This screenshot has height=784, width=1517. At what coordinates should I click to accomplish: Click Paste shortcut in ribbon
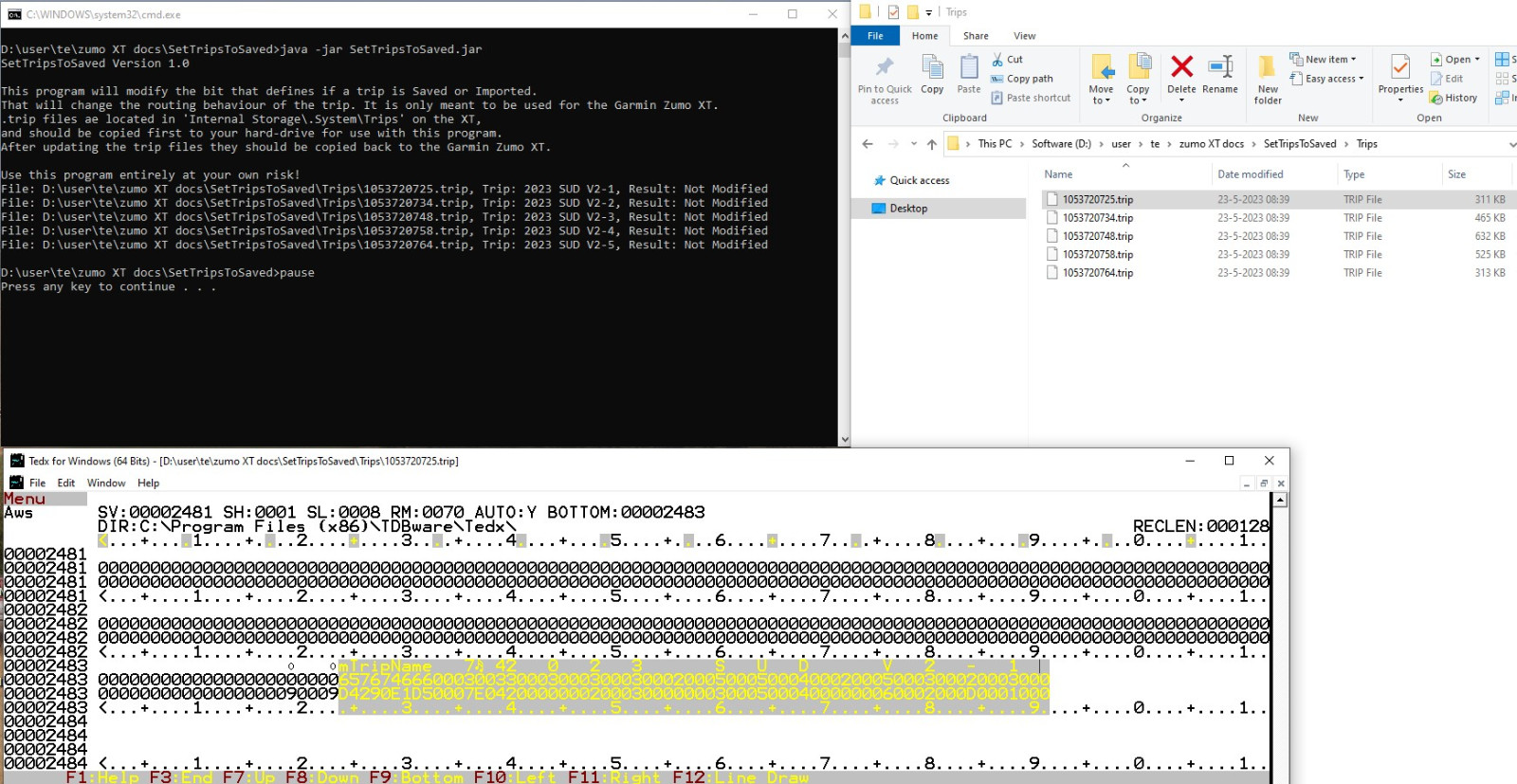pos(1031,98)
